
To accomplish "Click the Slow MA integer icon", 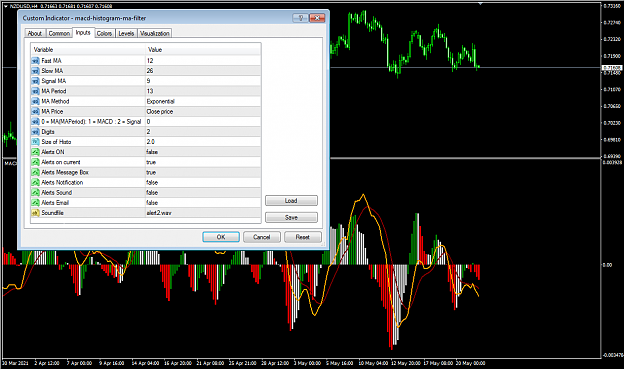I will click(35, 71).
